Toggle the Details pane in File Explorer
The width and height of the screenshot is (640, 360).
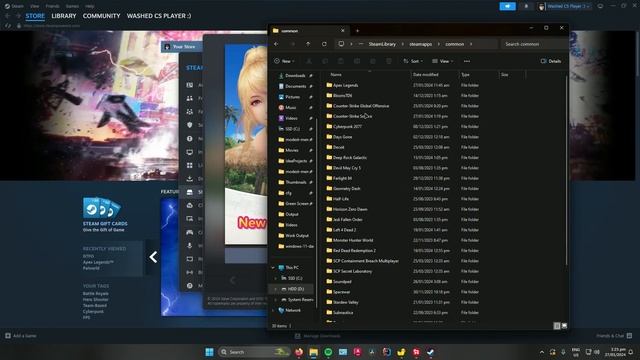[x=551, y=61]
